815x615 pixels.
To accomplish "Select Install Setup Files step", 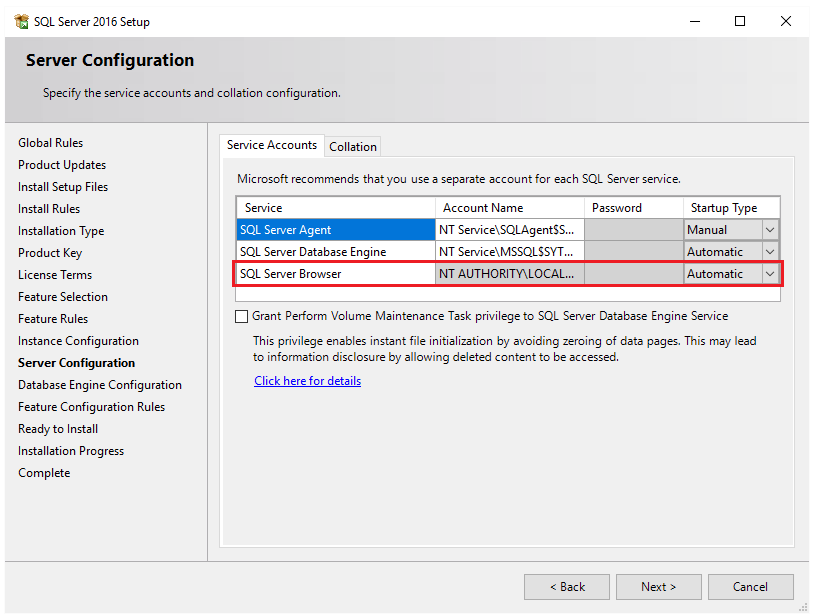I will [x=63, y=187].
